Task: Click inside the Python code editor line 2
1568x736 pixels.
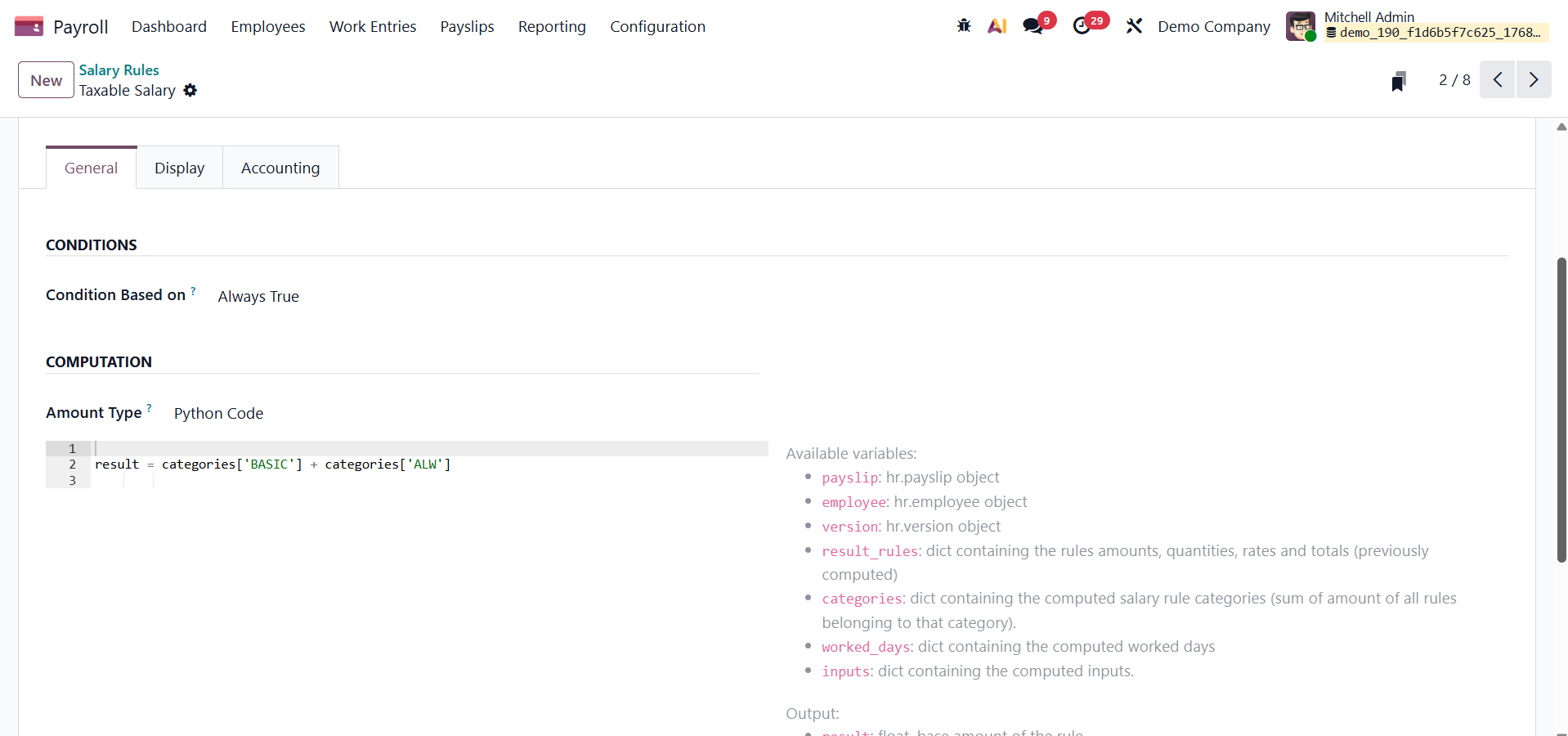Action: (x=491, y=464)
